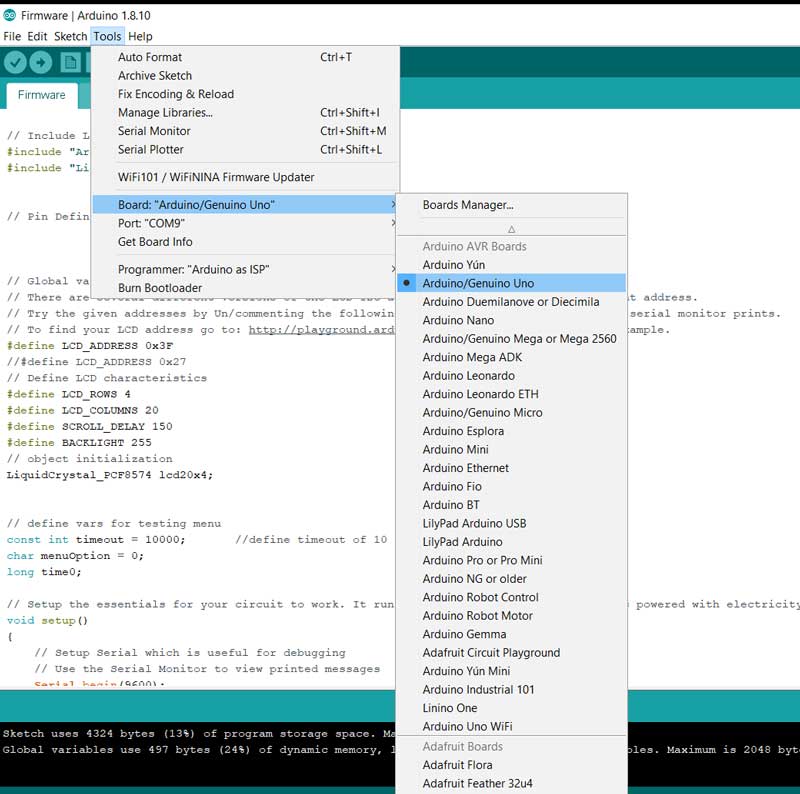Image resolution: width=800 pixels, height=794 pixels.
Task: Click the '#define LCD_ADDRESS 0x3F' code line
Action: (90, 346)
